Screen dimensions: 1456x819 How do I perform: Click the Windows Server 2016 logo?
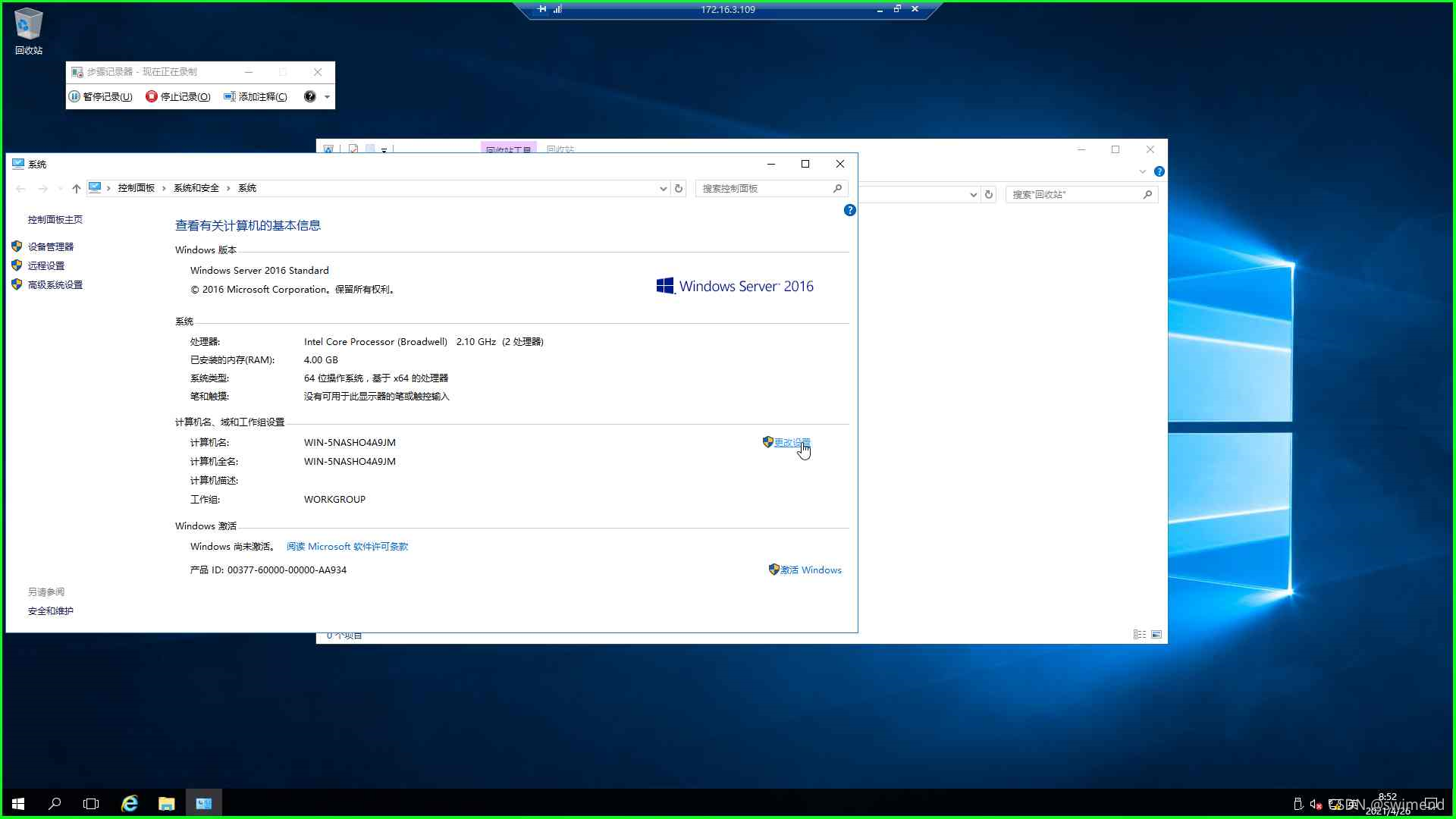pos(735,286)
